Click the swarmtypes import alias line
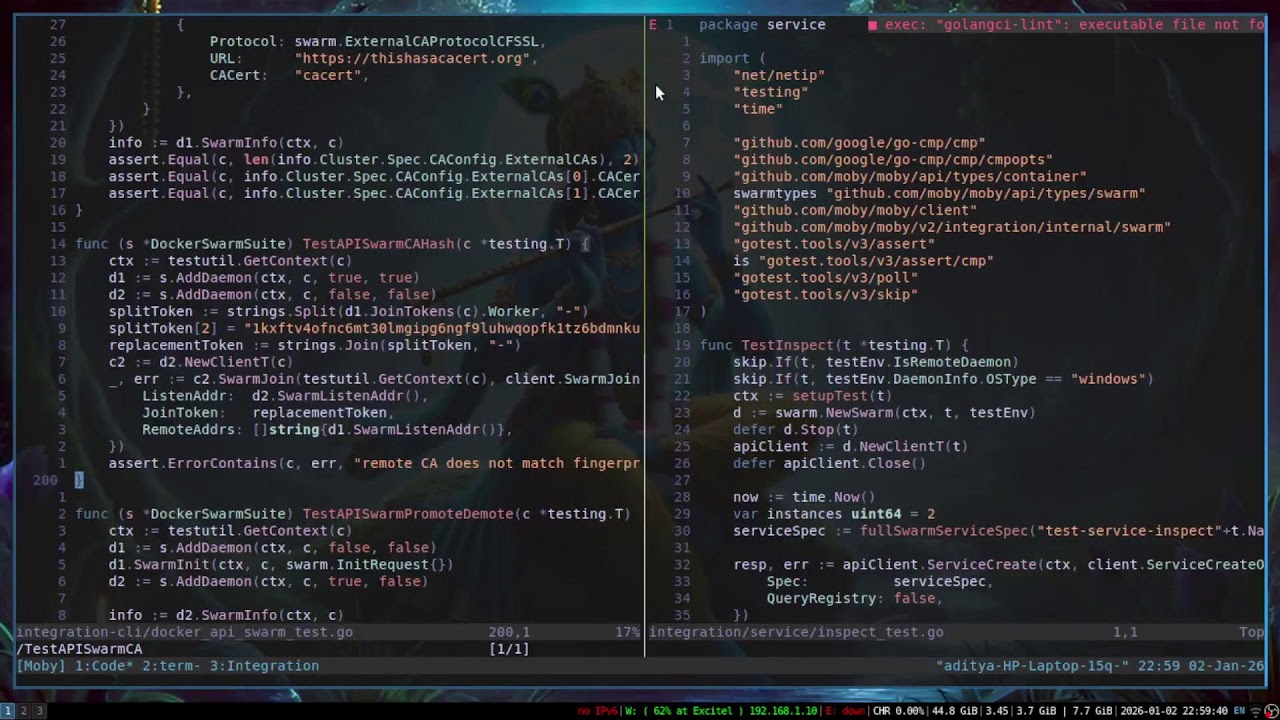Image resolution: width=1280 pixels, height=720 pixels. pyautogui.click(x=939, y=193)
